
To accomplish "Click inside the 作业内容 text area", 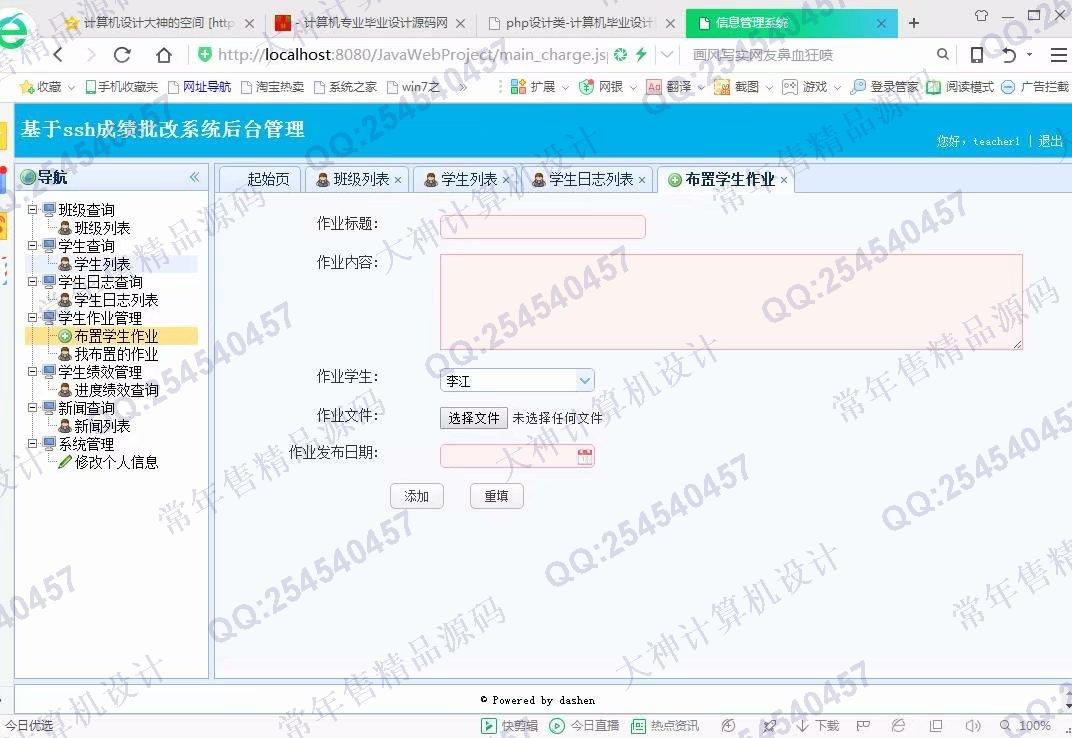I will [732, 302].
